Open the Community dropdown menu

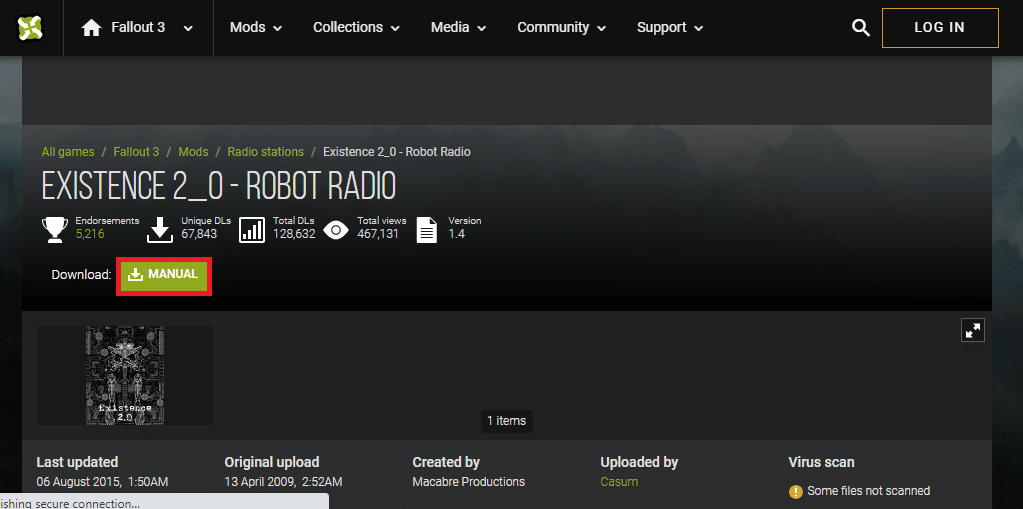click(x=562, y=27)
